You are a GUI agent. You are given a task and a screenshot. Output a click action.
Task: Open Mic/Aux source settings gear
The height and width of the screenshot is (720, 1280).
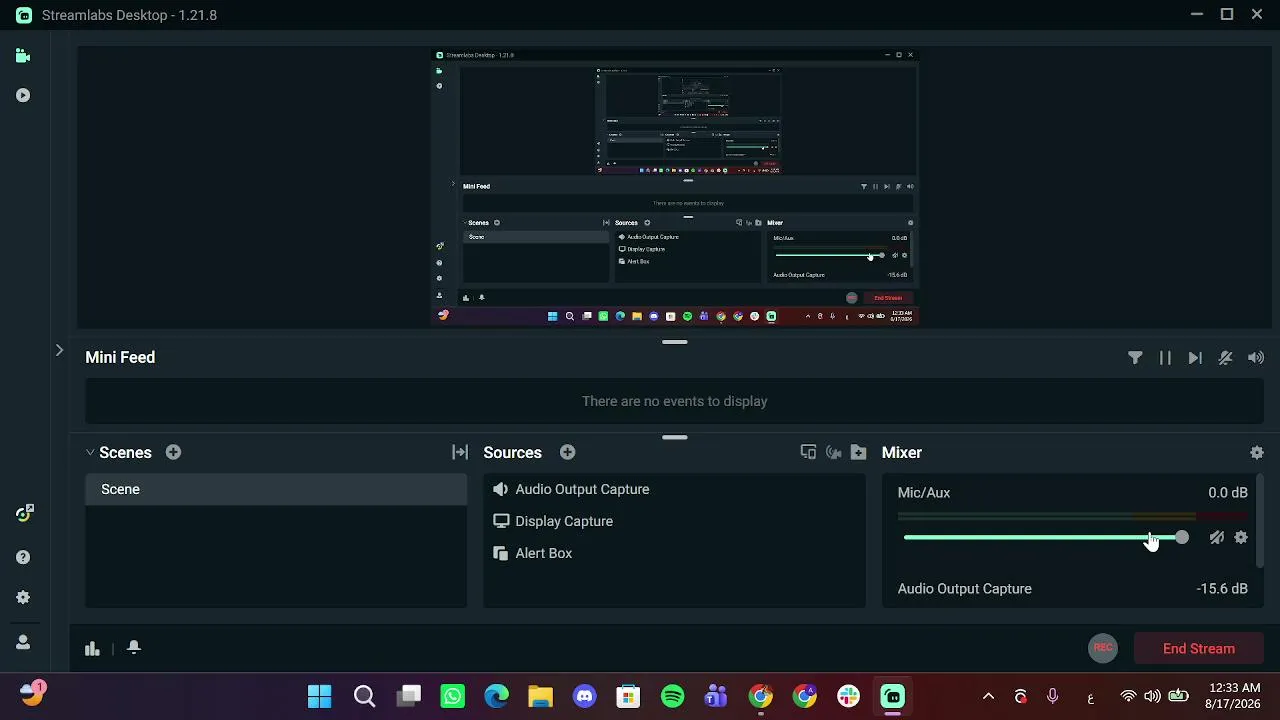pos(1241,538)
